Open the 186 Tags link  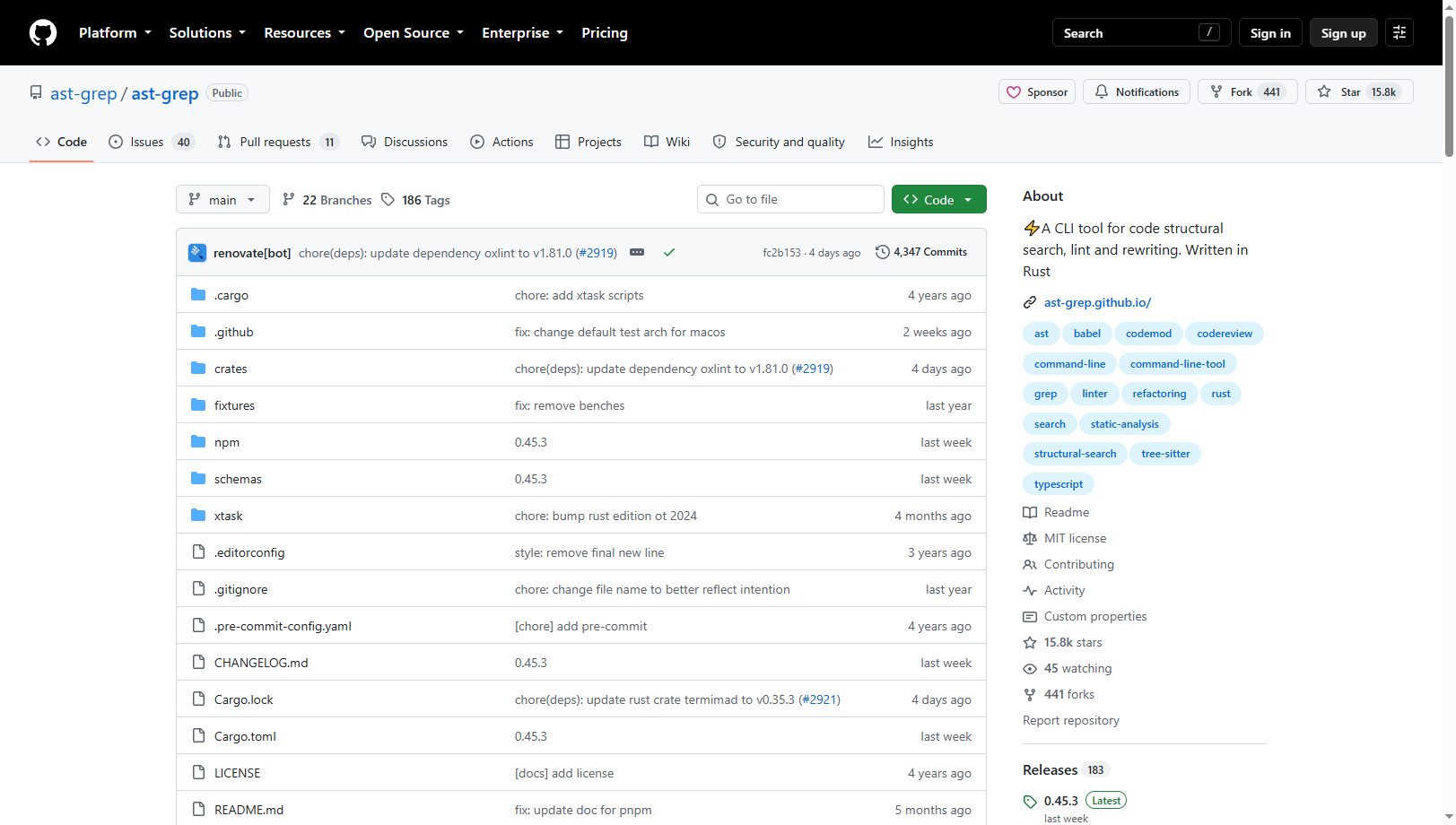(x=415, y=200)
